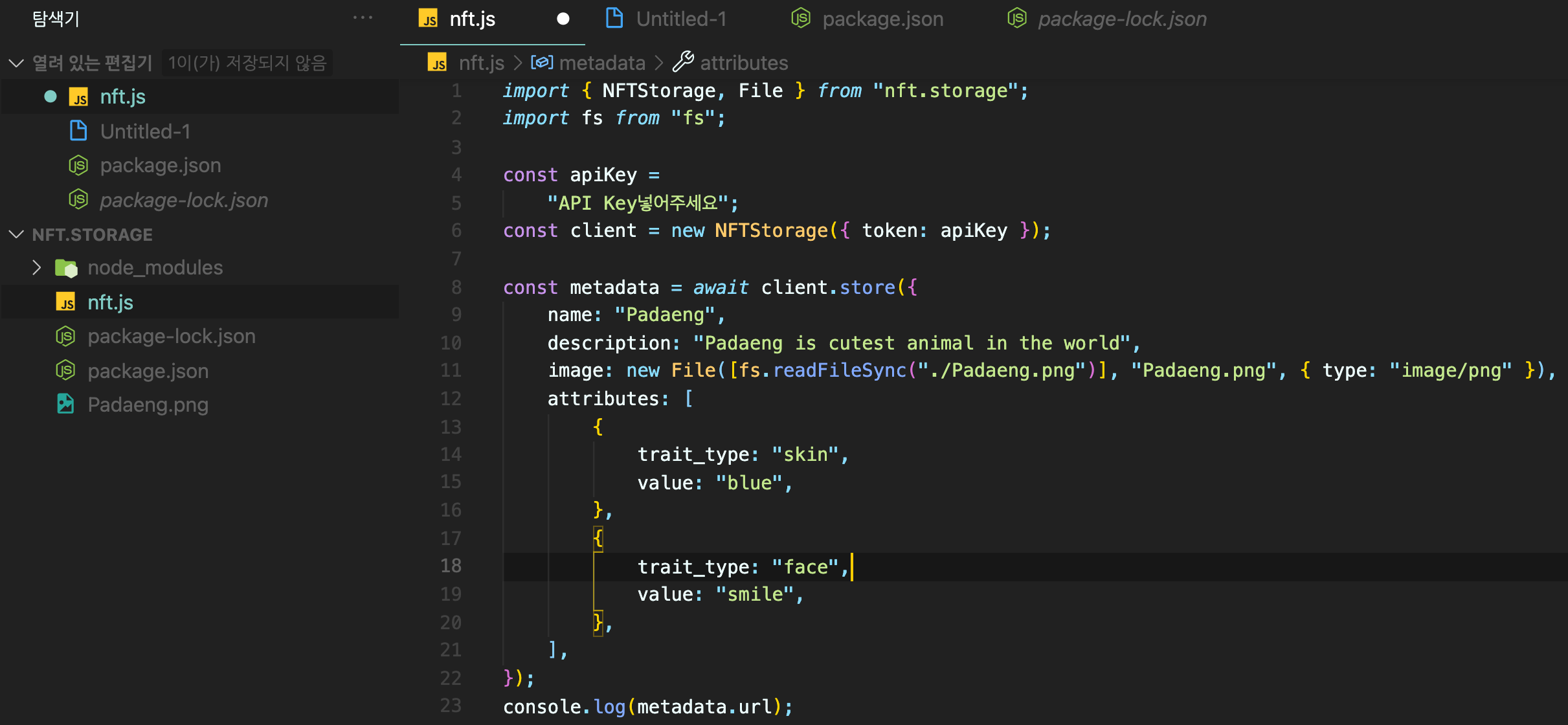The height and width of the screenshot is (725, 1568).
Task: Click the Untitled-1 document icon in open editors
Action: coord(78,131)
